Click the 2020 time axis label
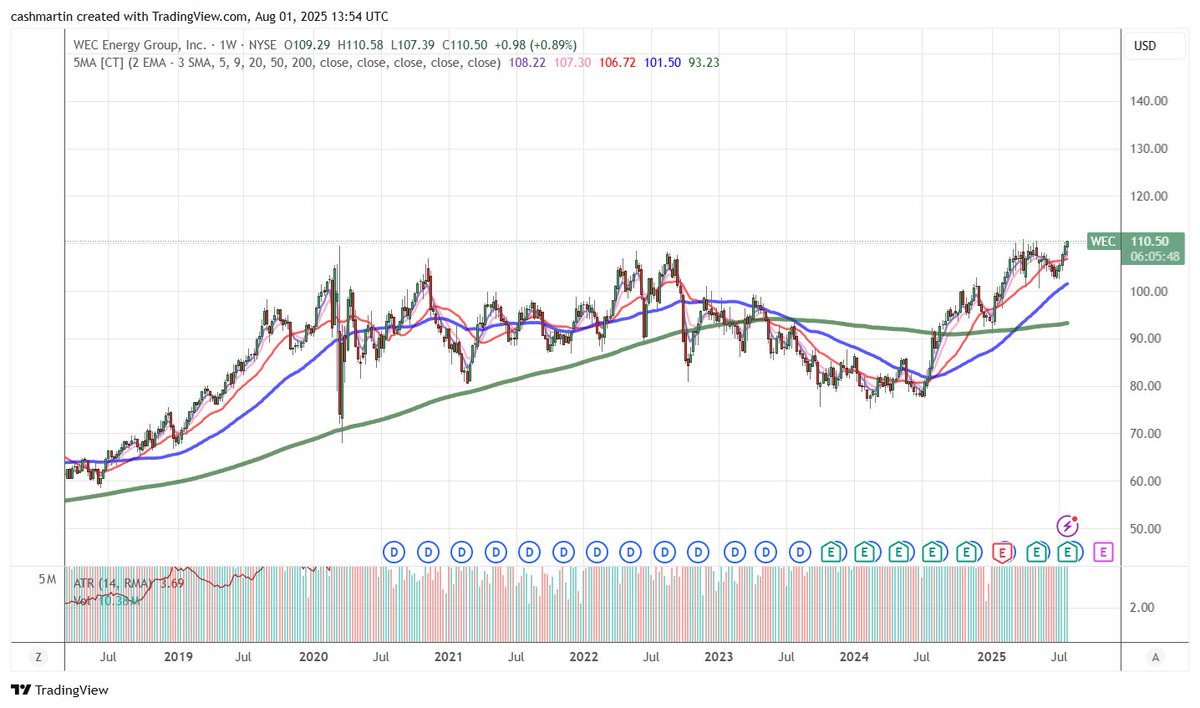This screenshot has width=1200, height=708. [313, 657]
